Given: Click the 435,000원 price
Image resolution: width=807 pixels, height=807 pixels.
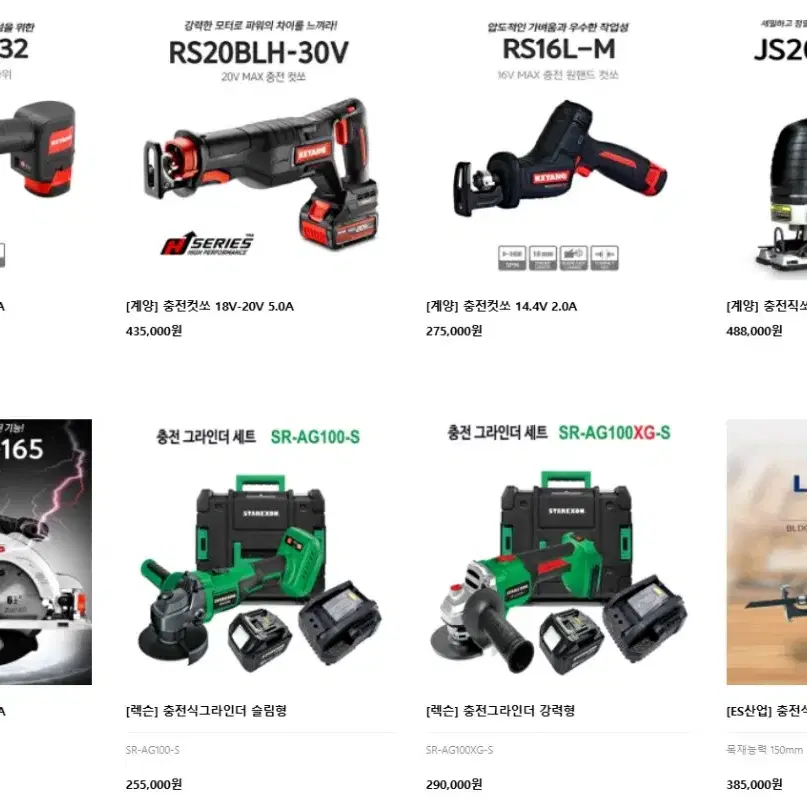Looking at the screenshot, I should [154, 331].
